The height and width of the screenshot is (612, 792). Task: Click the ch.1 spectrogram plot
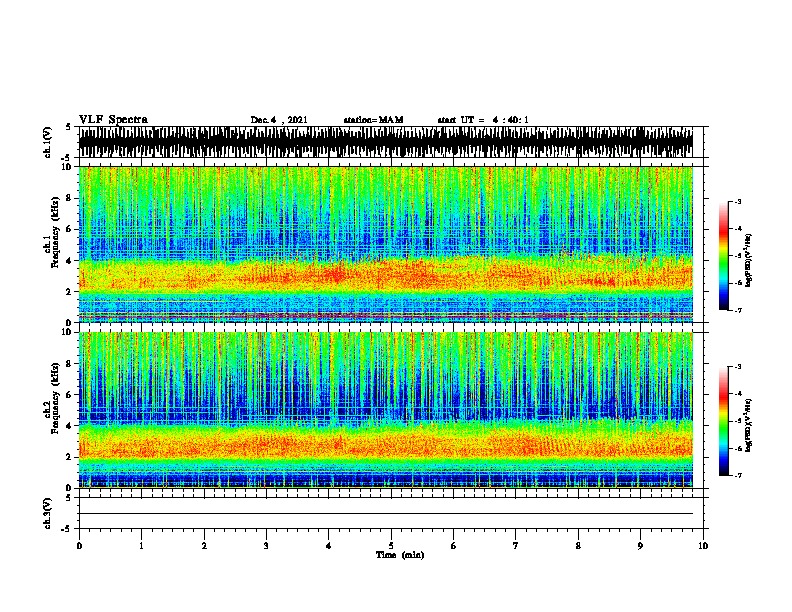pos(386,244)
